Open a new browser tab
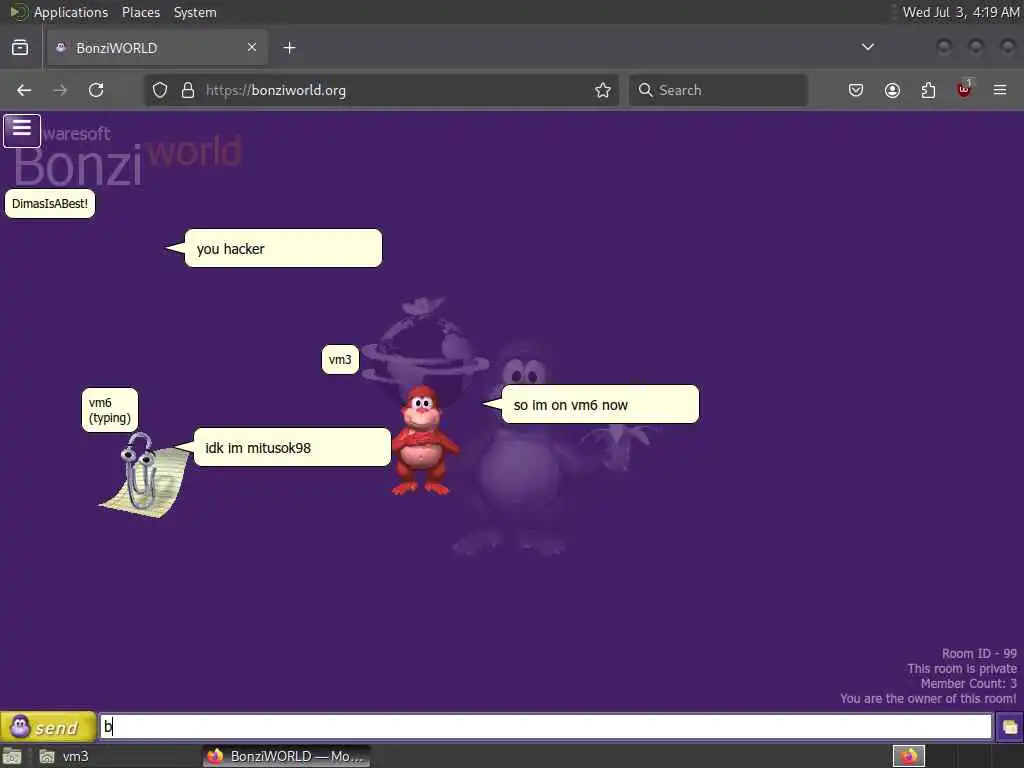1024x768 pixels. tap(289, 48)
